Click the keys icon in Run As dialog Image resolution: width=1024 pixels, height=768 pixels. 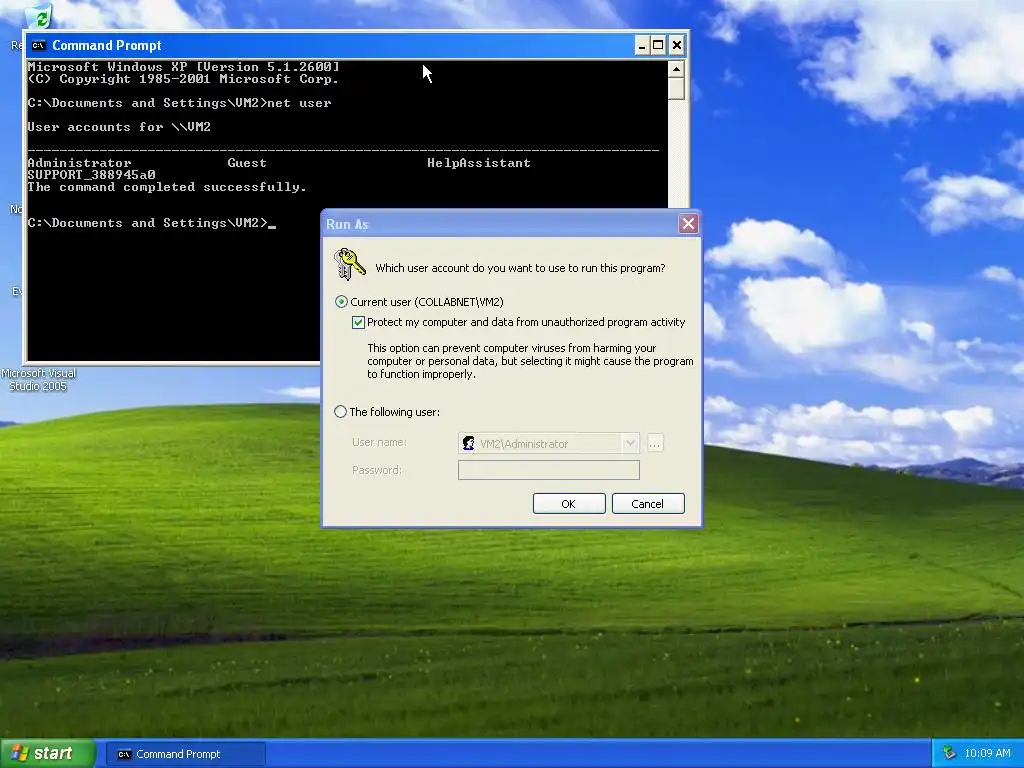point(349,264)
